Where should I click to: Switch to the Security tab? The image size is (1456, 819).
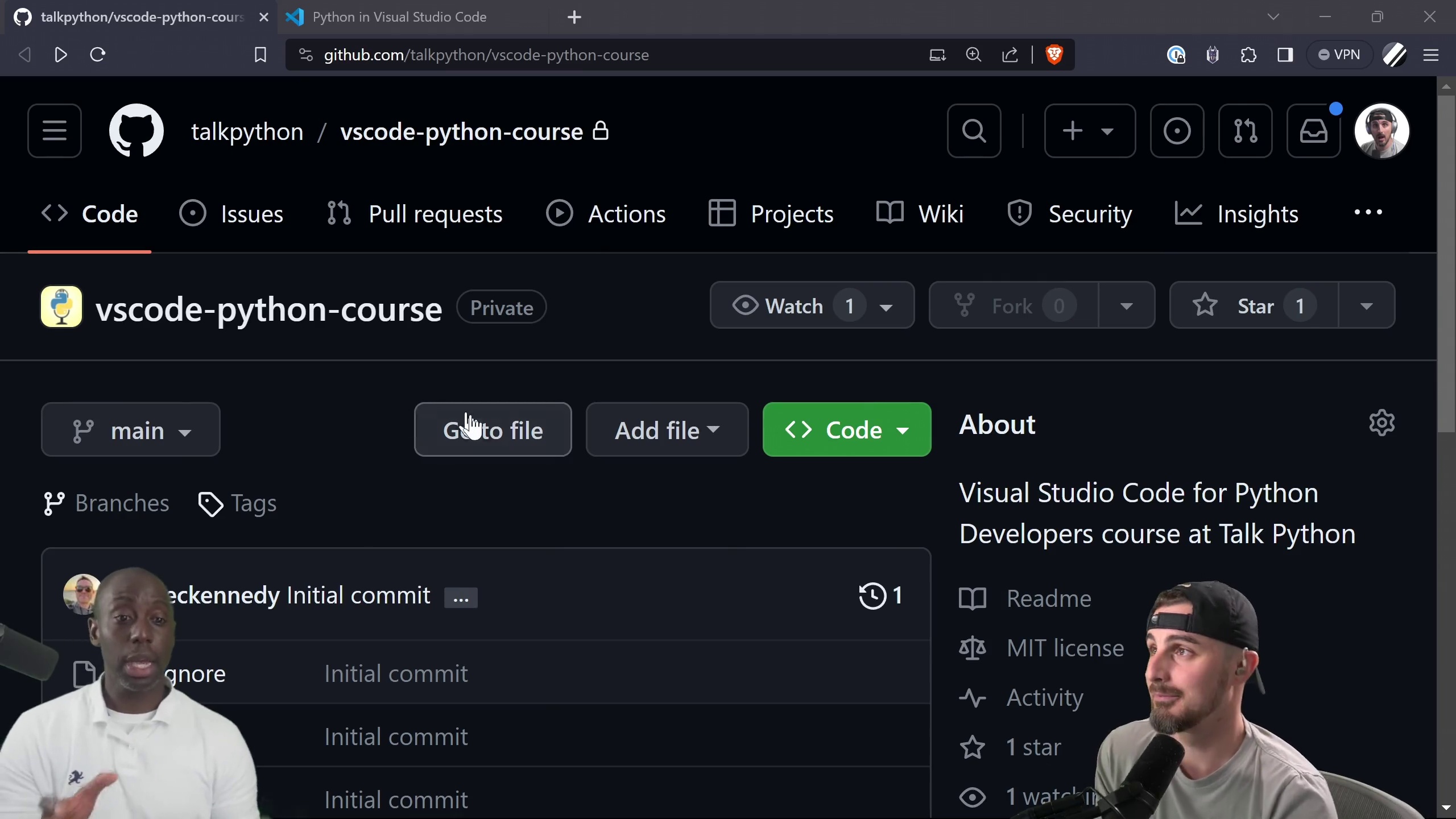1069,214
